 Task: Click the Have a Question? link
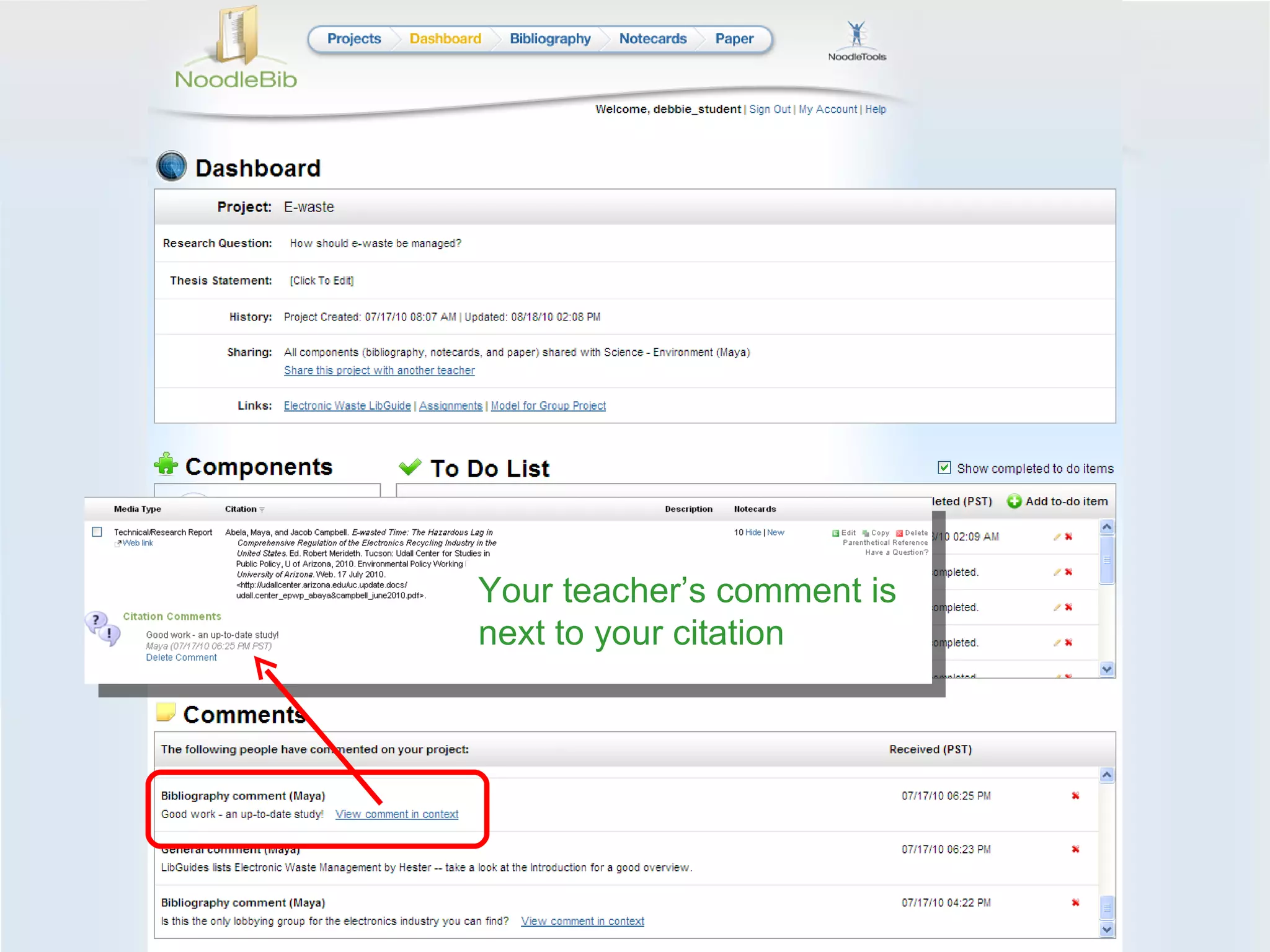click(x=897, y=553)
